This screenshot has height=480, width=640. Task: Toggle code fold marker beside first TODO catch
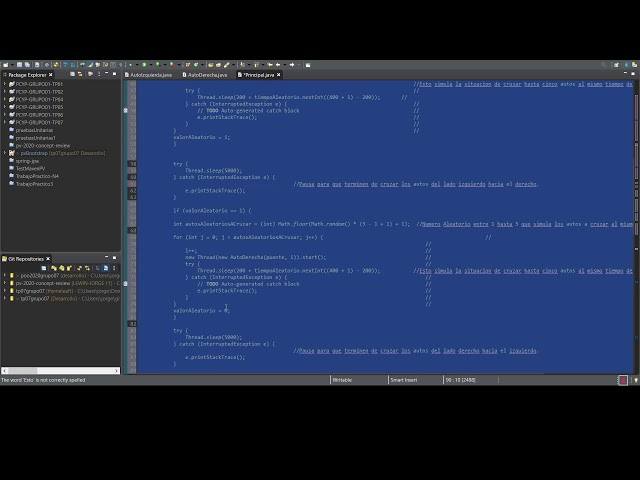point(126,110)
